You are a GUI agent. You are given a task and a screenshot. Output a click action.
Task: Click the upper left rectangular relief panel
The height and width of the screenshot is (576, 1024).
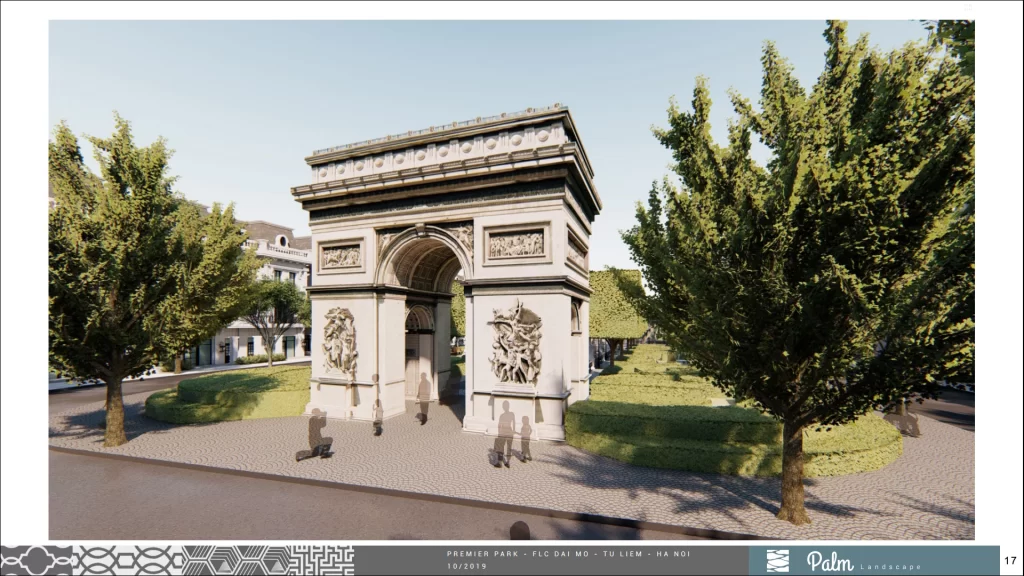pos(341,256)
